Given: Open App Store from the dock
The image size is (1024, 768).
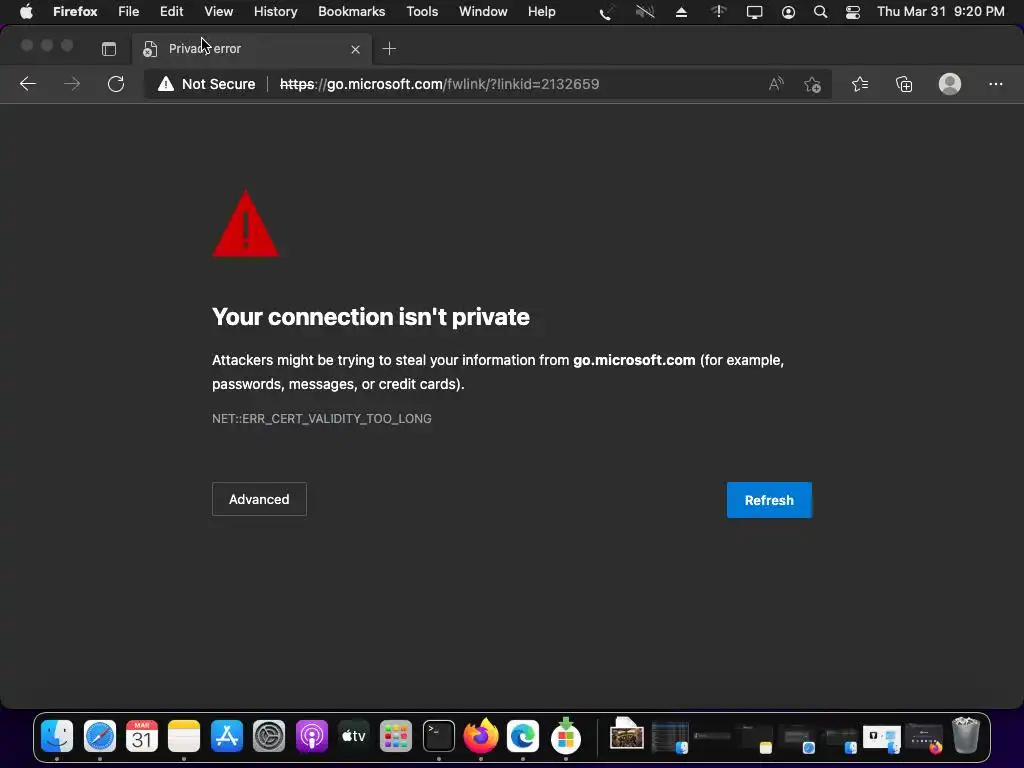Looking at the screenshot, I should (x=227, y=737).
